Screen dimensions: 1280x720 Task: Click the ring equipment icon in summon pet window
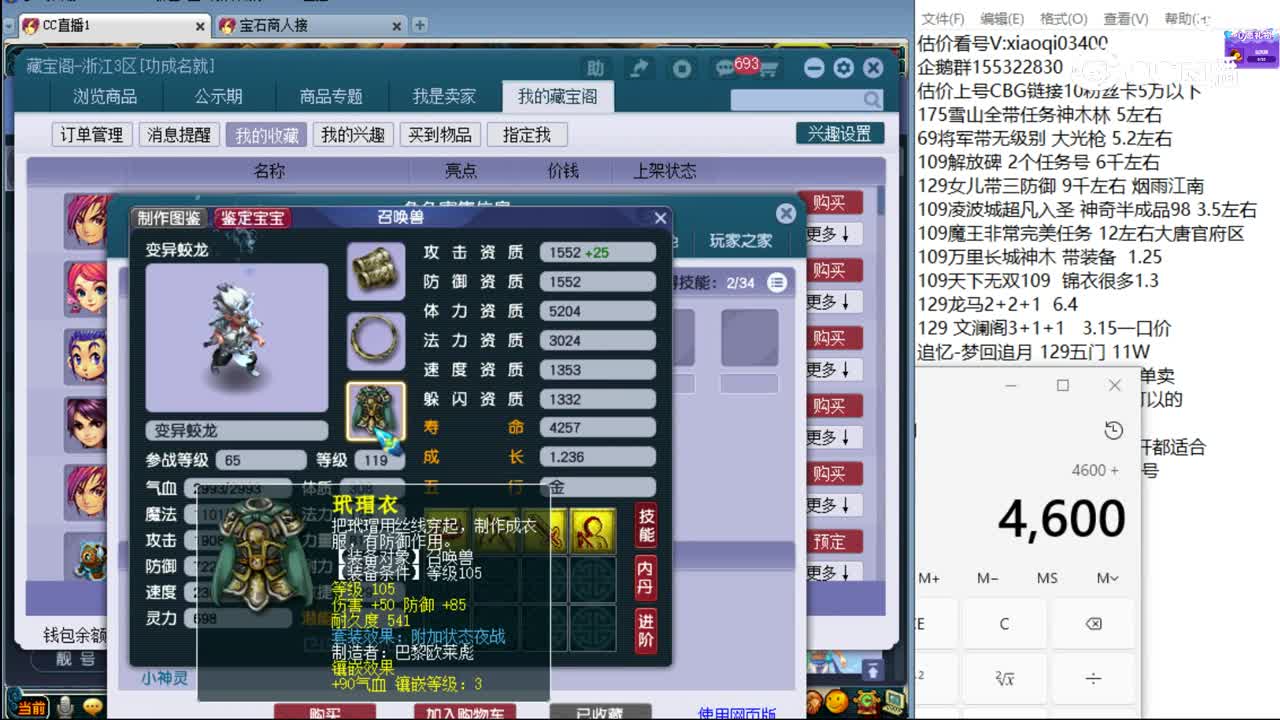pyautogui.click(x=376, y=340)
